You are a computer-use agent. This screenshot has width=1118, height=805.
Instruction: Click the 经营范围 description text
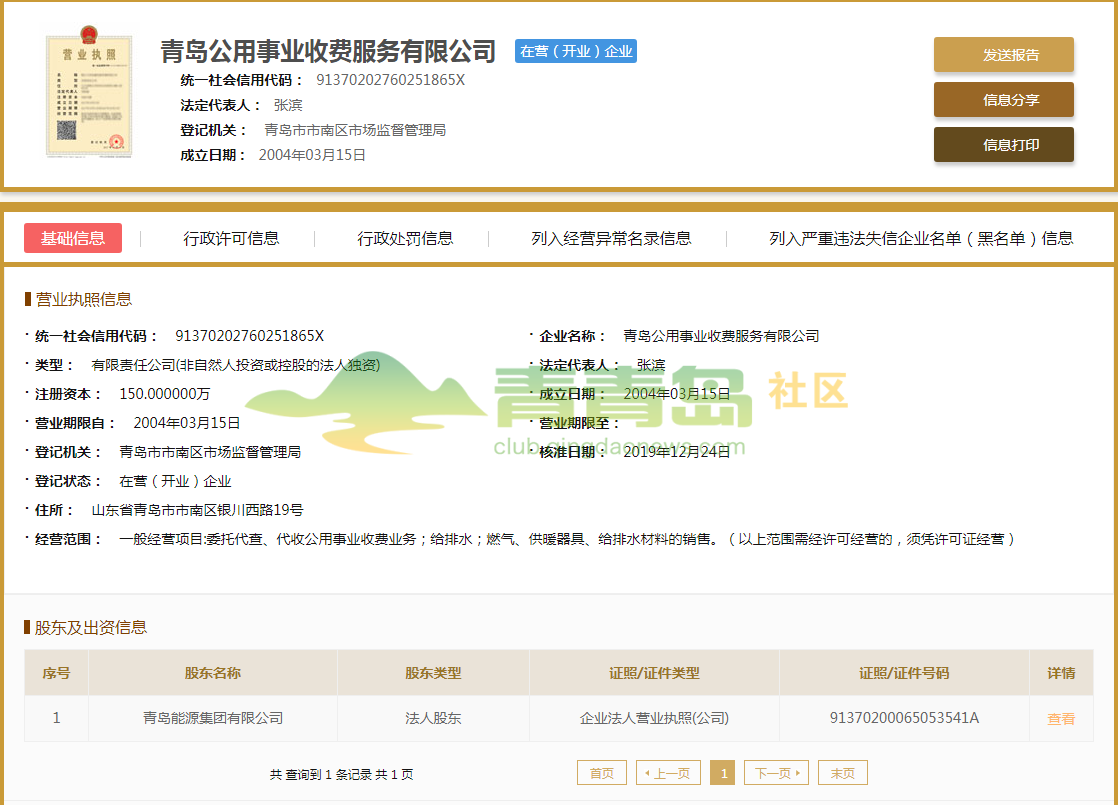point(567,539)
